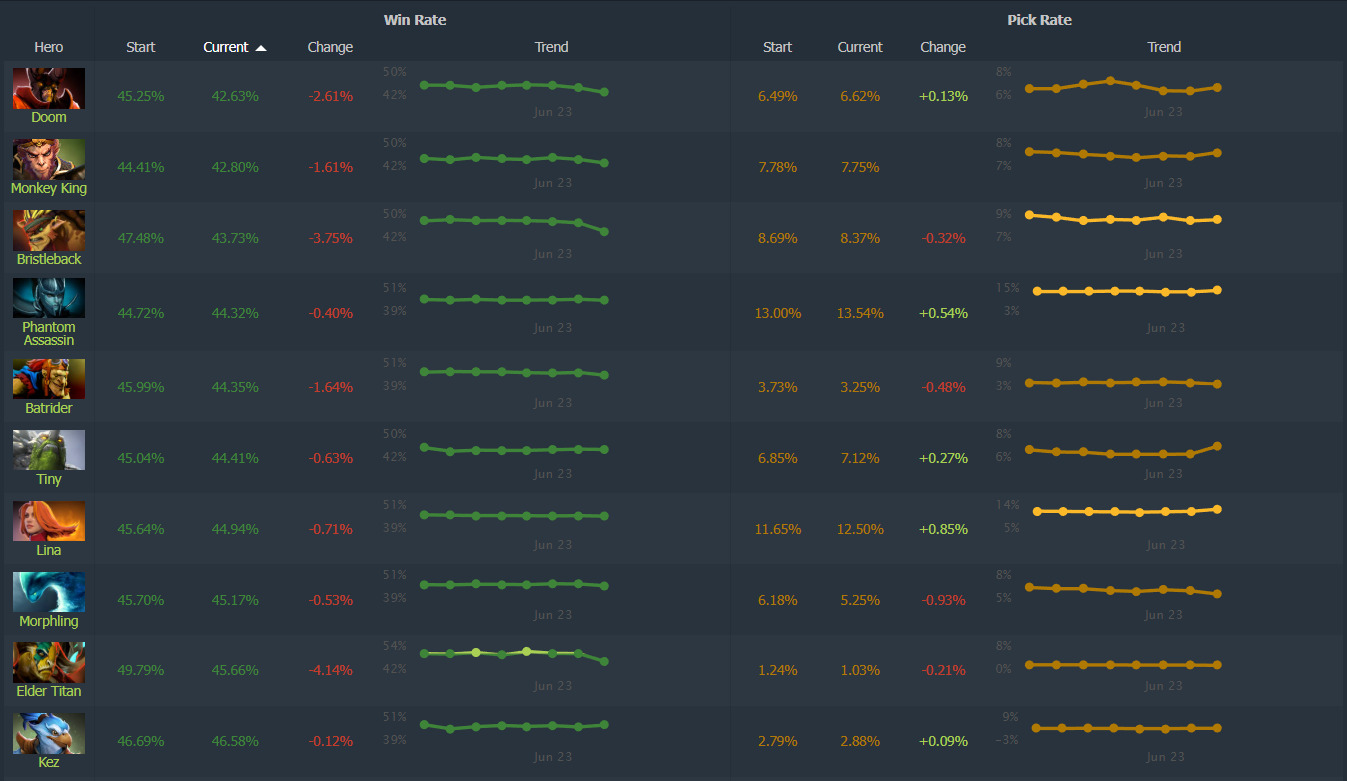Click the Kez hero name link
1347x781 pixels.
tap(48, 762)
